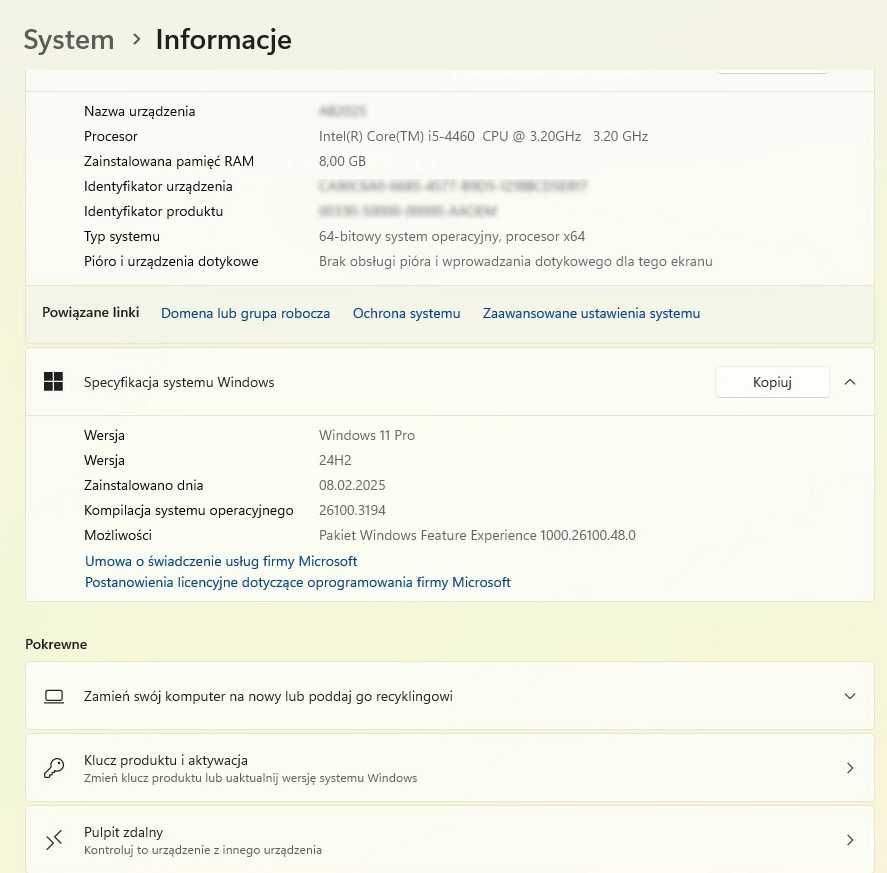Image resolution: width=887 pixels, height=873 pixels.
Task: Click the key icon beside Klucz produktu i aktywacja
Action: (54, 768)
